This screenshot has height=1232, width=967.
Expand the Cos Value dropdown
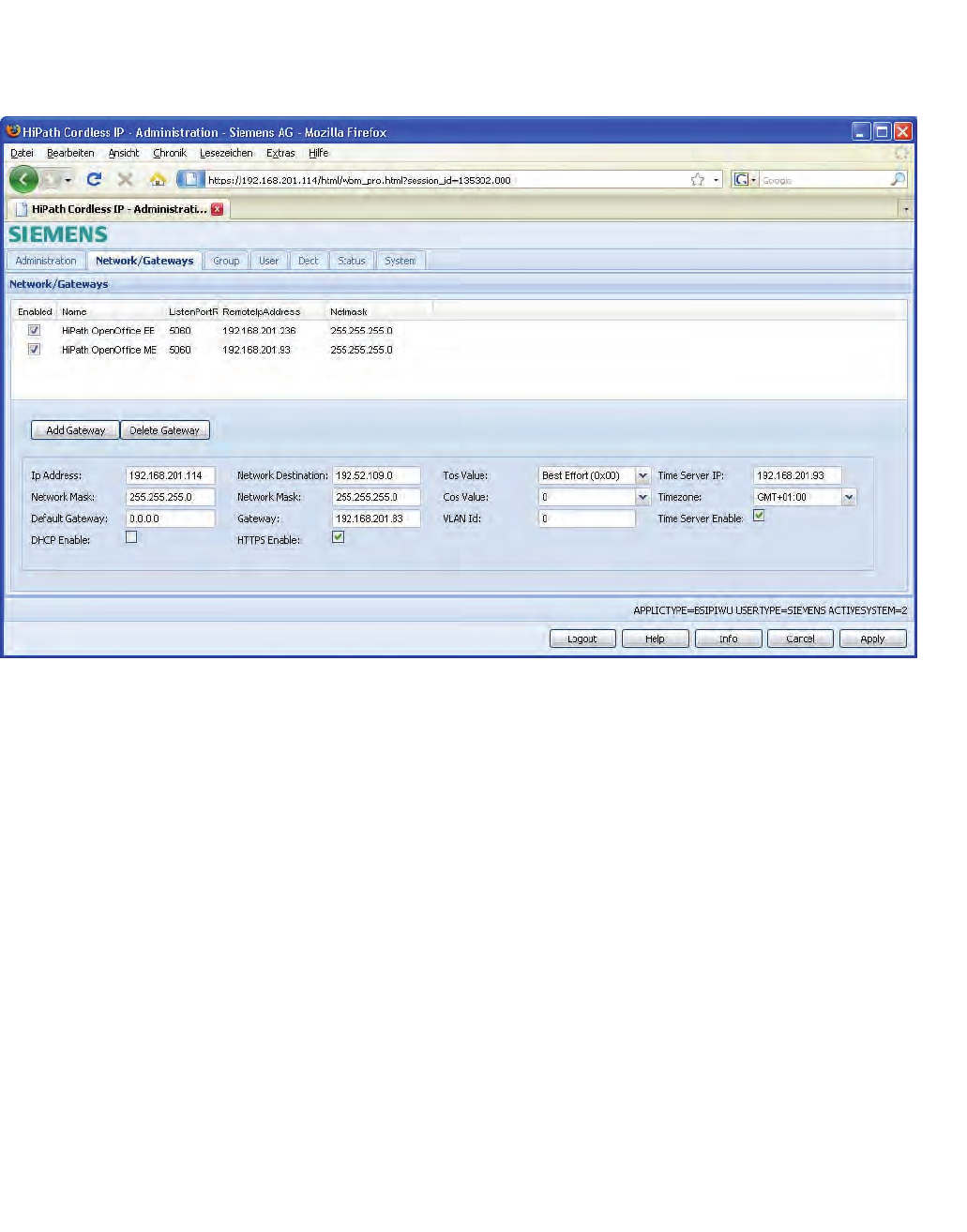(642, 498)
